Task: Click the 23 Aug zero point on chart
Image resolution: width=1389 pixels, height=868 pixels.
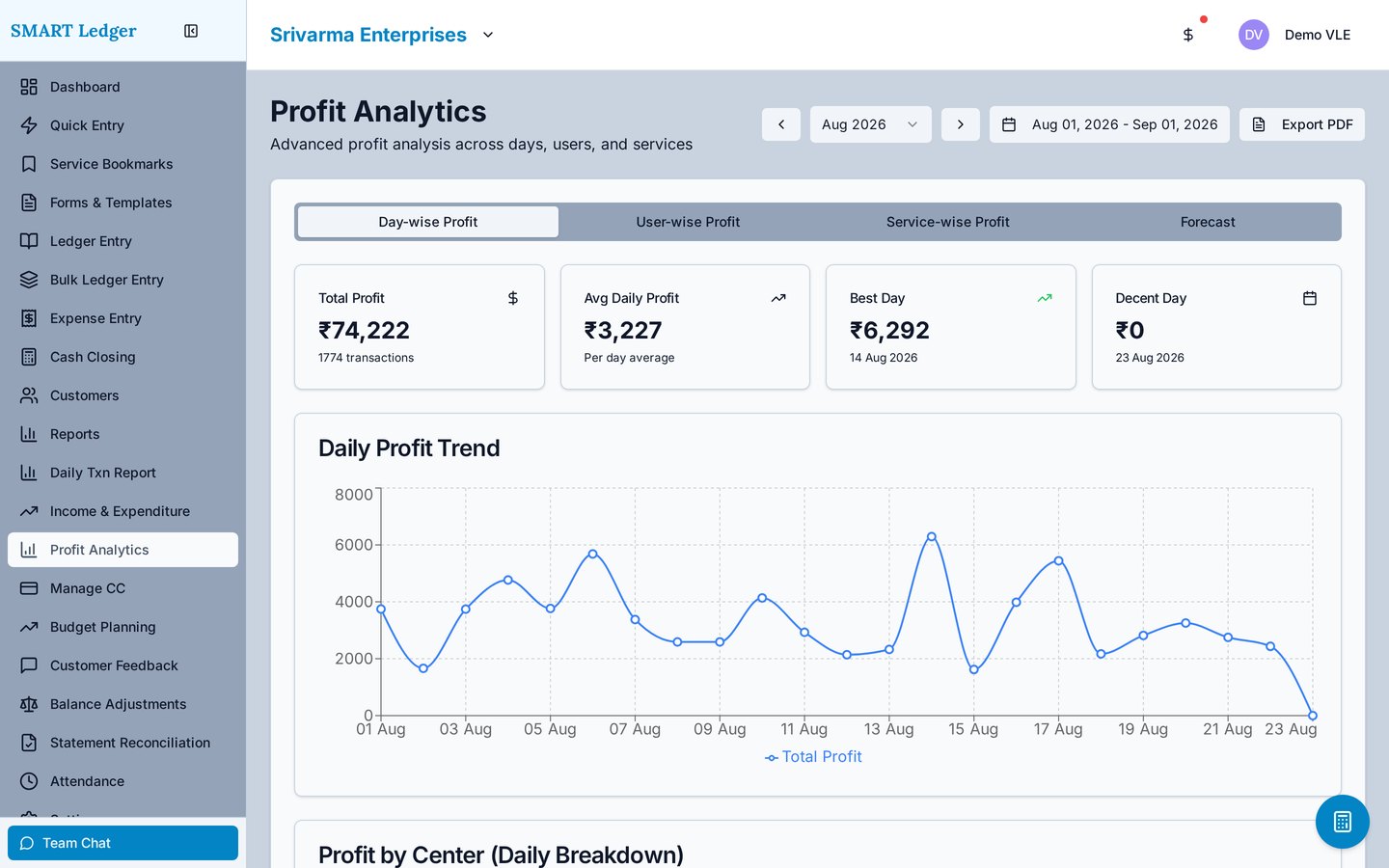Action: point(1313,716)
